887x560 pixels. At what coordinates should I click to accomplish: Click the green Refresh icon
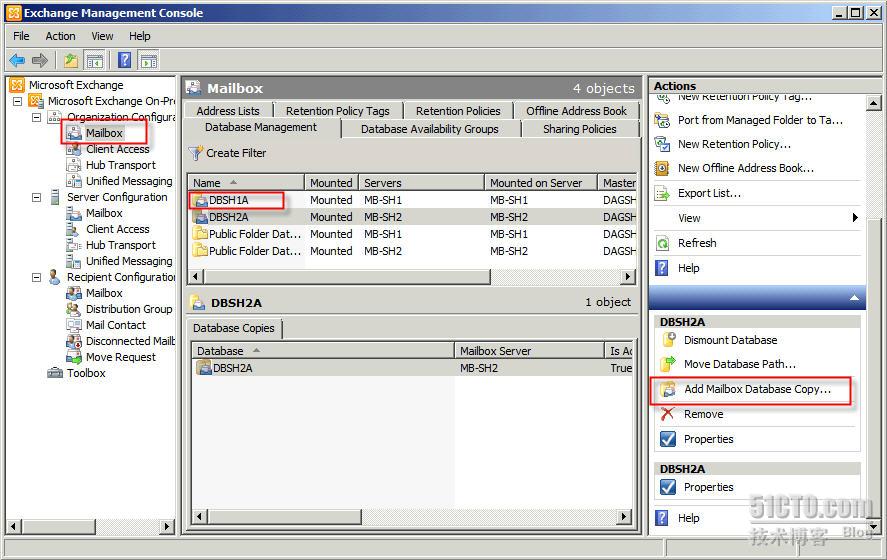tap(662, 243)
